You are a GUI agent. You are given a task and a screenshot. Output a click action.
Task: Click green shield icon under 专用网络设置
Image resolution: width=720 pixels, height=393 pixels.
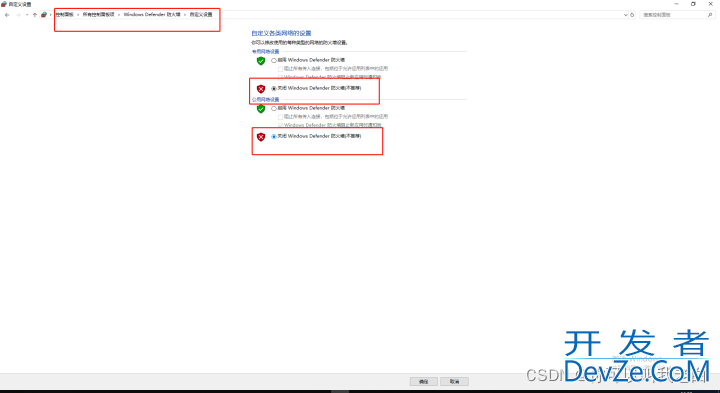261,61
